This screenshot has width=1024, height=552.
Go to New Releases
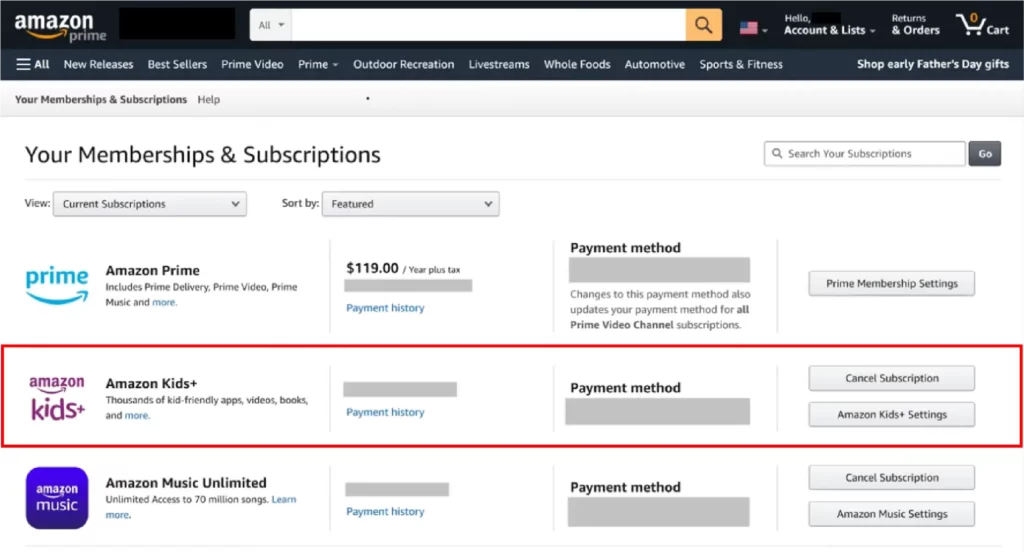[x=98, y=64]
